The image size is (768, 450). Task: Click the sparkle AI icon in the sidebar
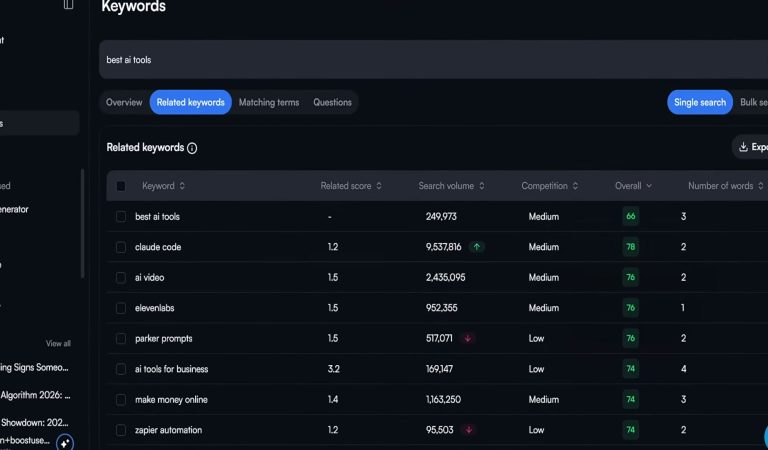pos(65,441)
